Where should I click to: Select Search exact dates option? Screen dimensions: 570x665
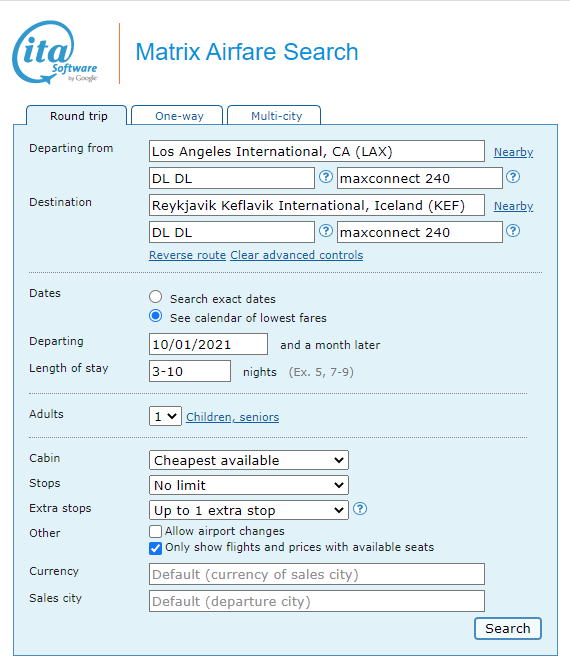tap(156, 297)
